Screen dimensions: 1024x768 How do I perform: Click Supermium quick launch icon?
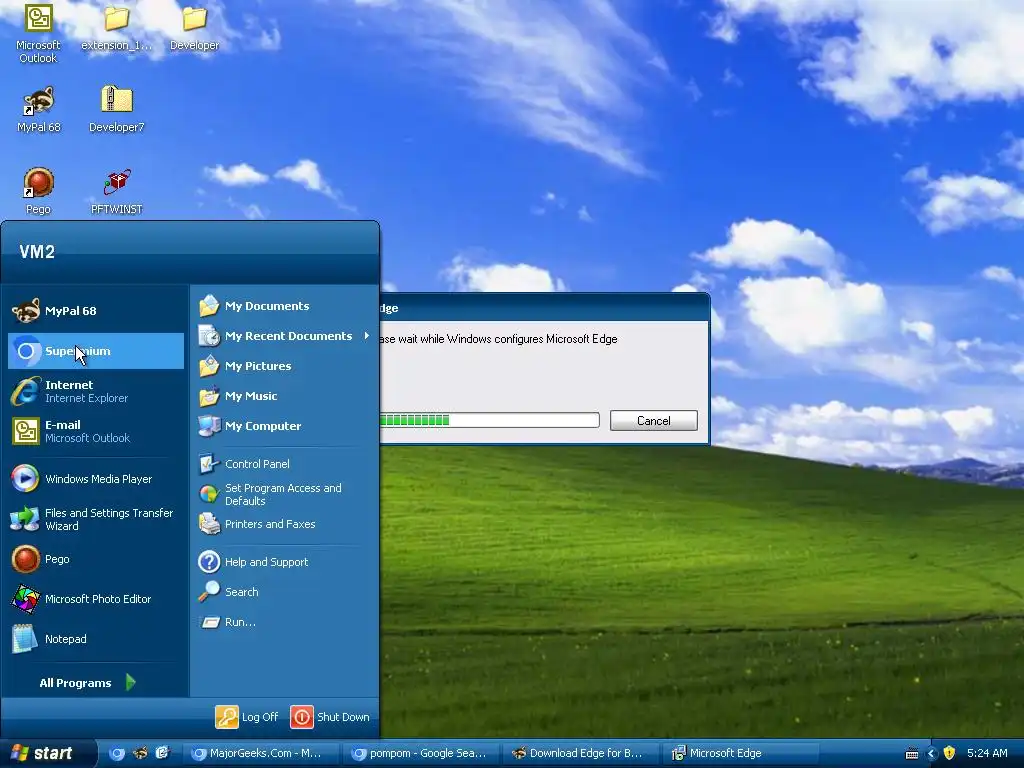[116, 753]
